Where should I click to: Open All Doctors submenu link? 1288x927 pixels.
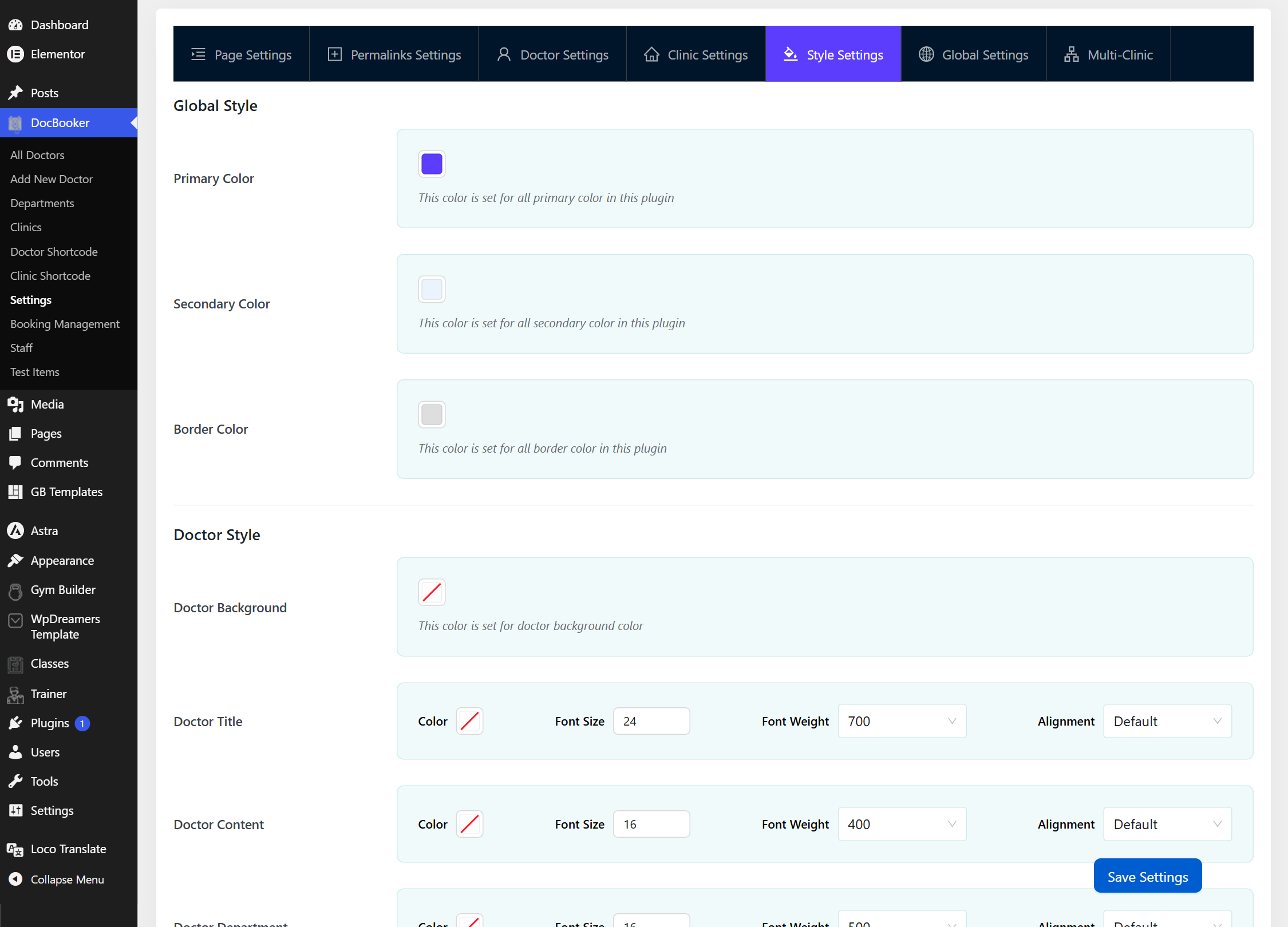tap(37, 155)
